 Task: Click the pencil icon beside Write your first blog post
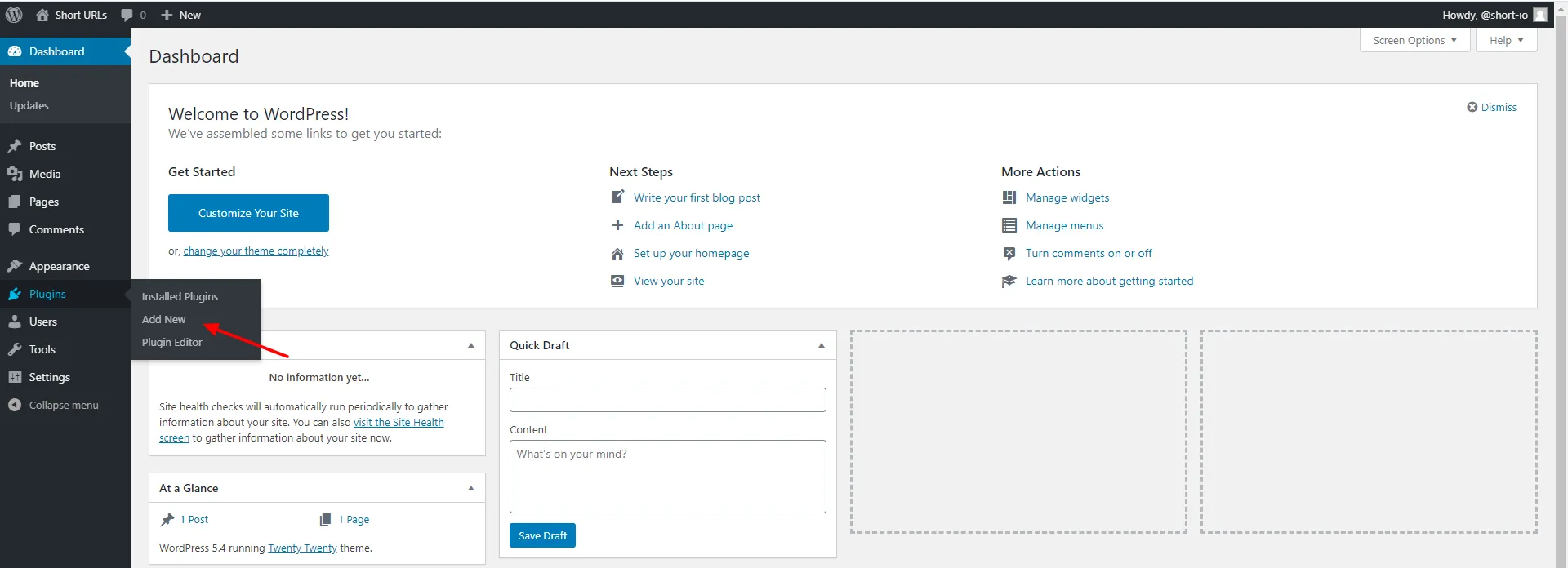(618, 197)
